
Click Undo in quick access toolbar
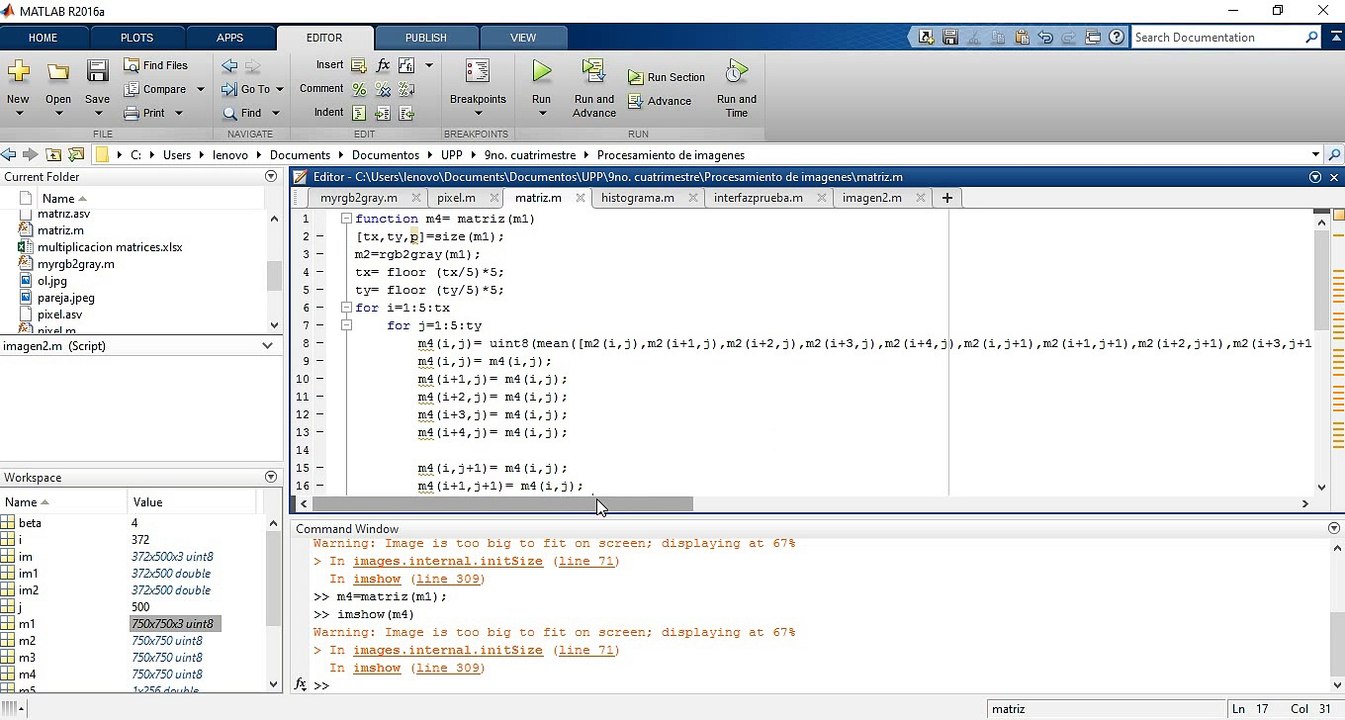coord(1046,37)
